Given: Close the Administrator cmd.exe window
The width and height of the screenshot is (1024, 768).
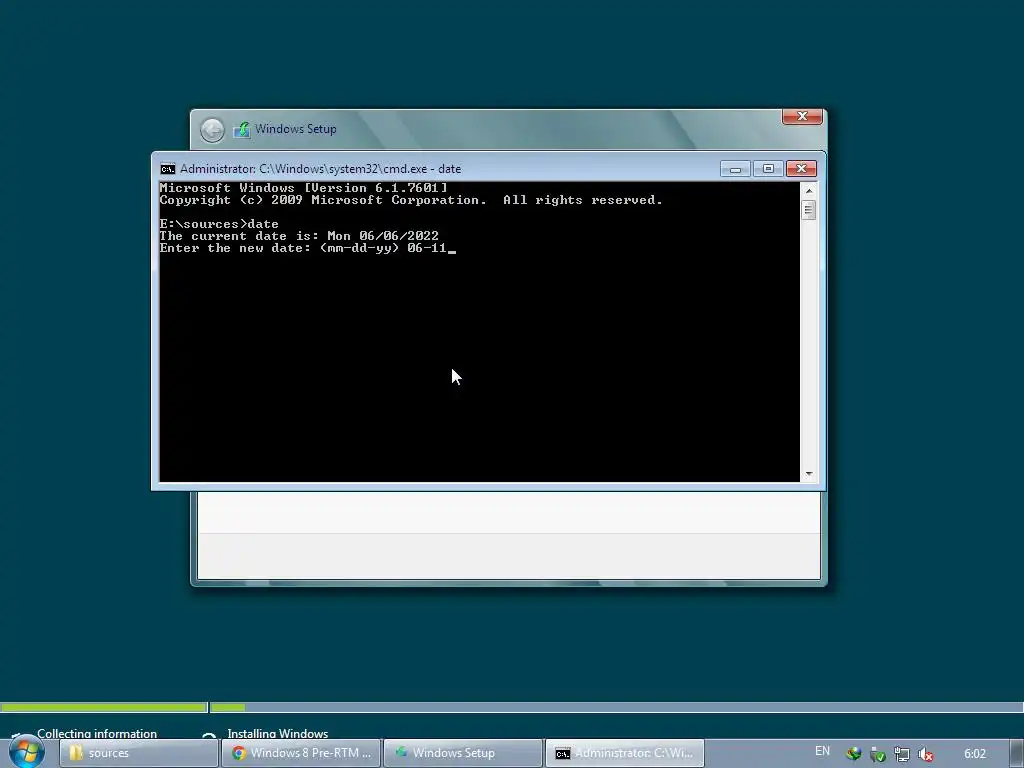Looking at the screenshot, I should click(x=801, y=169).
